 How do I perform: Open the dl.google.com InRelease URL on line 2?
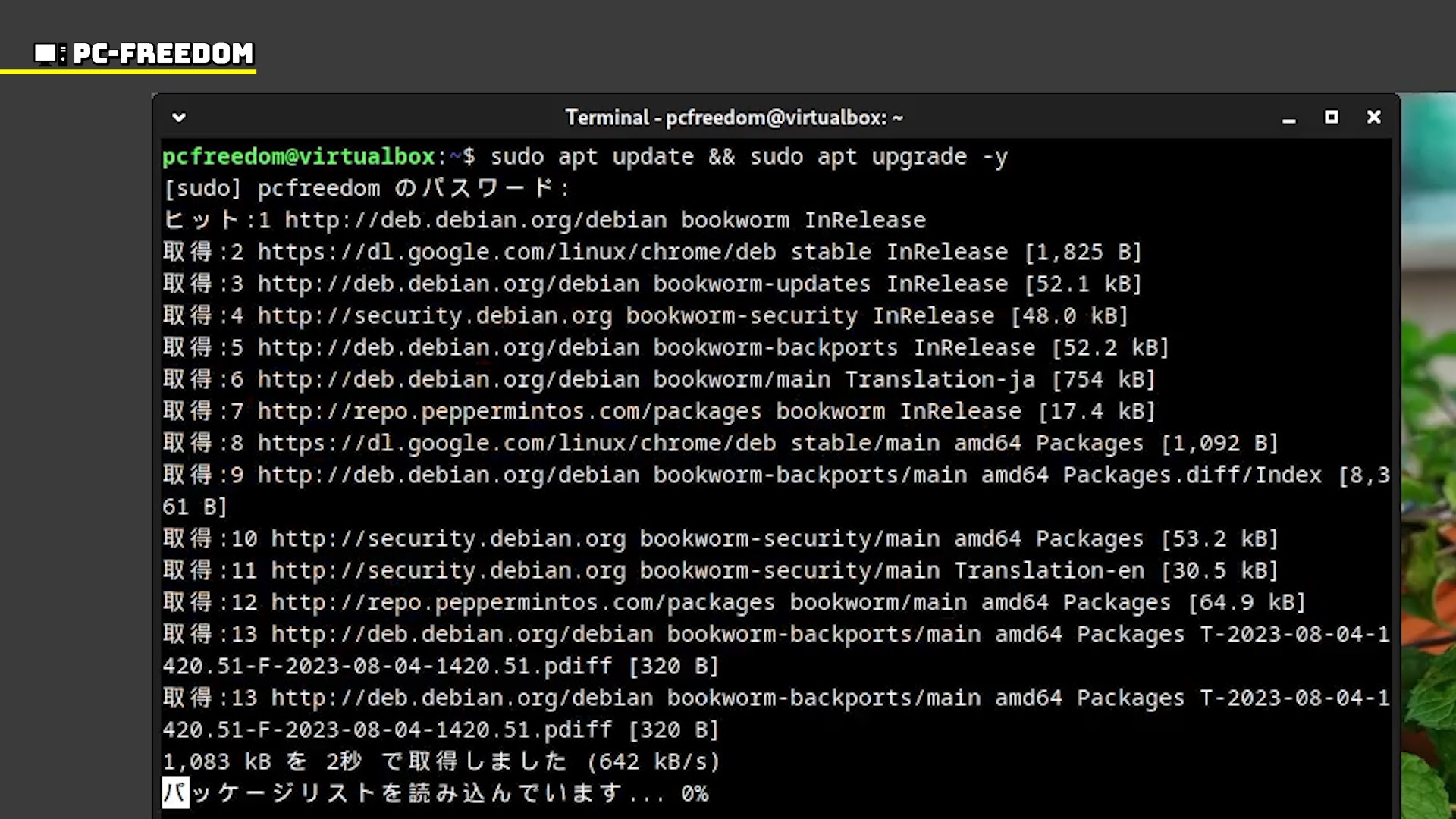(516, 252)
